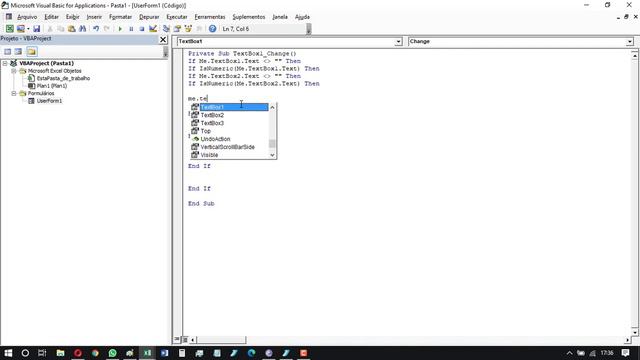Click the Paste clipboard icon

click(71, 29)
